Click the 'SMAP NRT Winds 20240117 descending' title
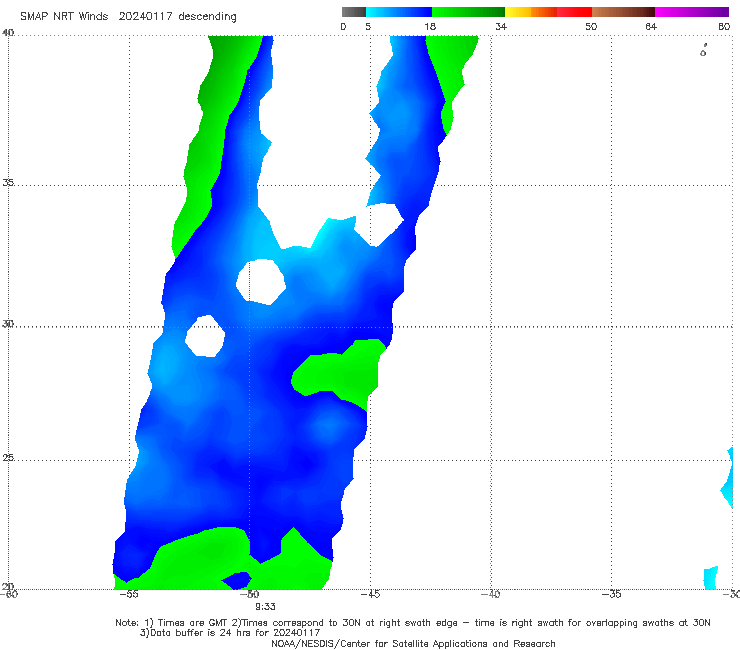Viewport: 740px width, 650px height. (x=128, y=16)
